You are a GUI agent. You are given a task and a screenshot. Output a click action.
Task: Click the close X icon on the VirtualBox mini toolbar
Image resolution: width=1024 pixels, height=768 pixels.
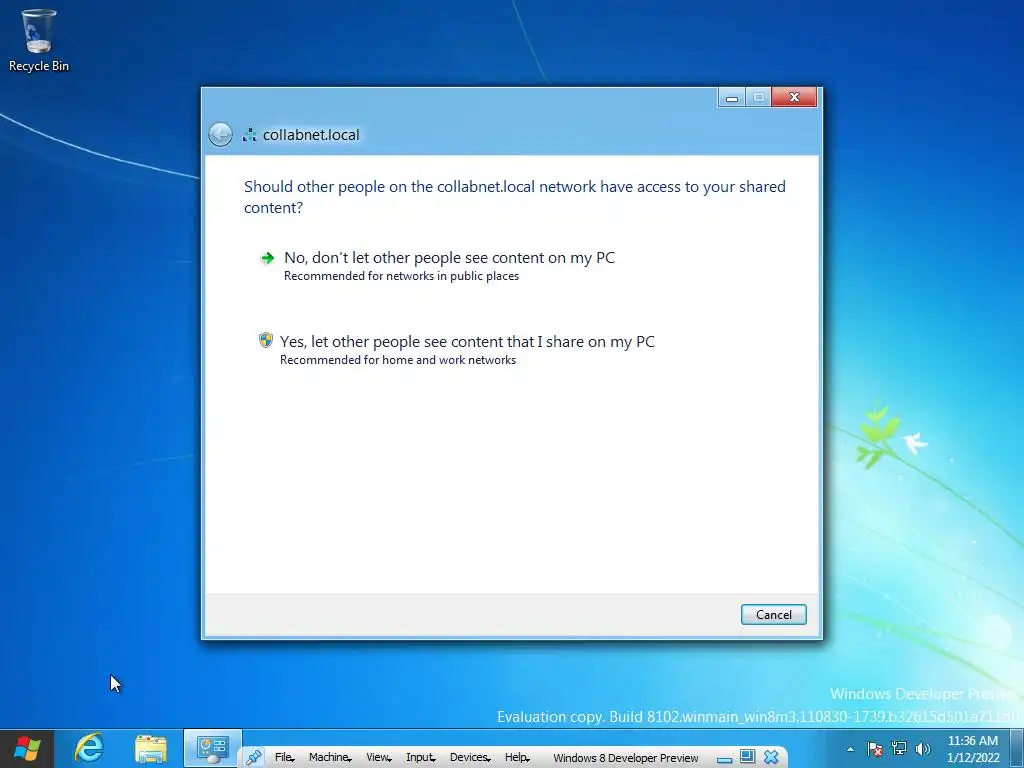pos(771,758)
